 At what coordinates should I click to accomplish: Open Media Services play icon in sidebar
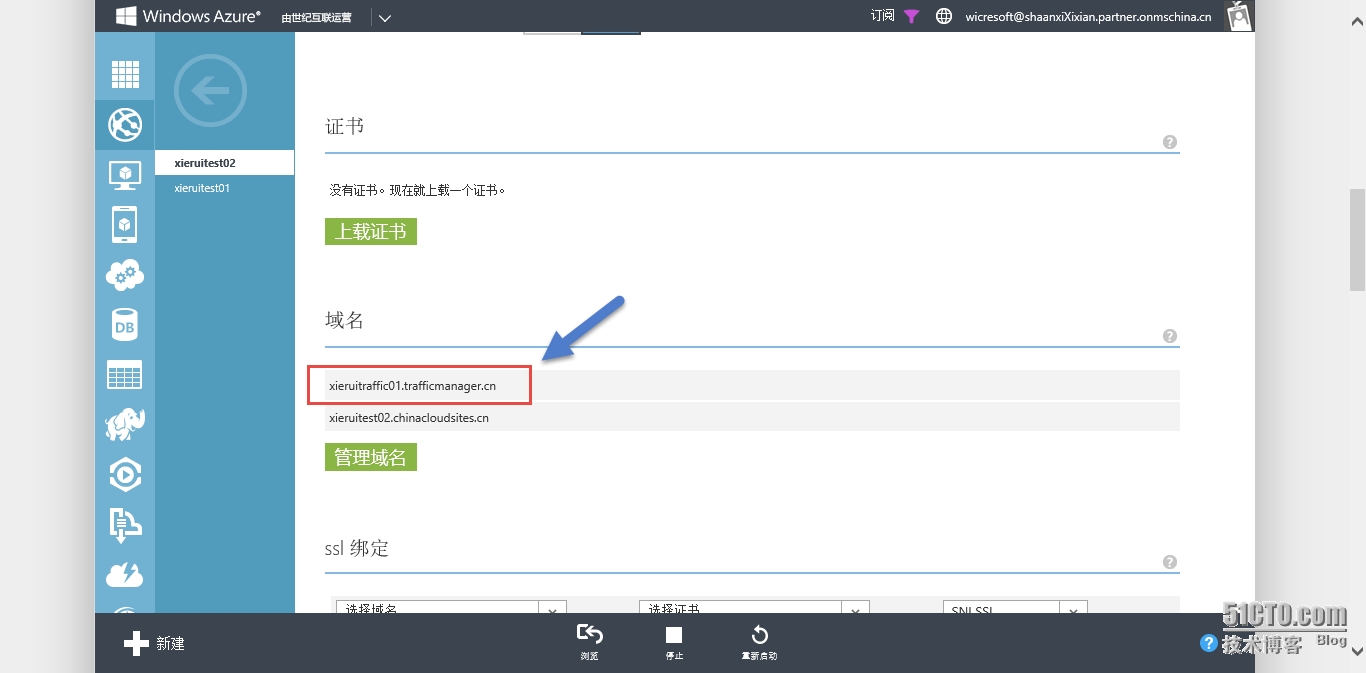click(x=125, y=474)
